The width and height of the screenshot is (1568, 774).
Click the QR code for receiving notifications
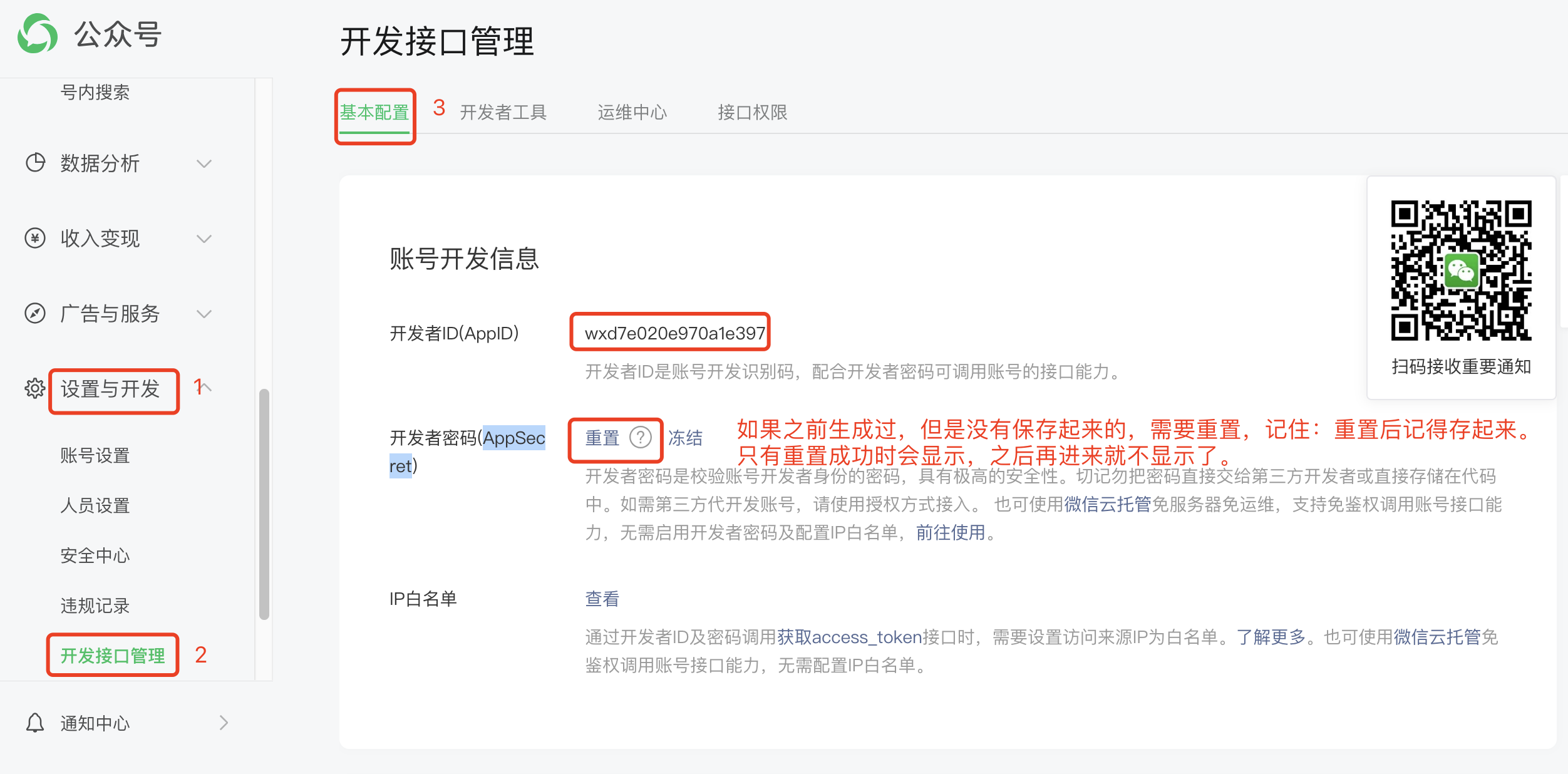click(1460, 271)
